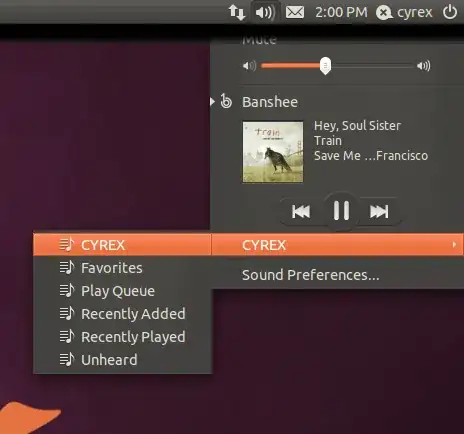
Task: Click the running-app triangle beside Banshee
Action: 213,102
